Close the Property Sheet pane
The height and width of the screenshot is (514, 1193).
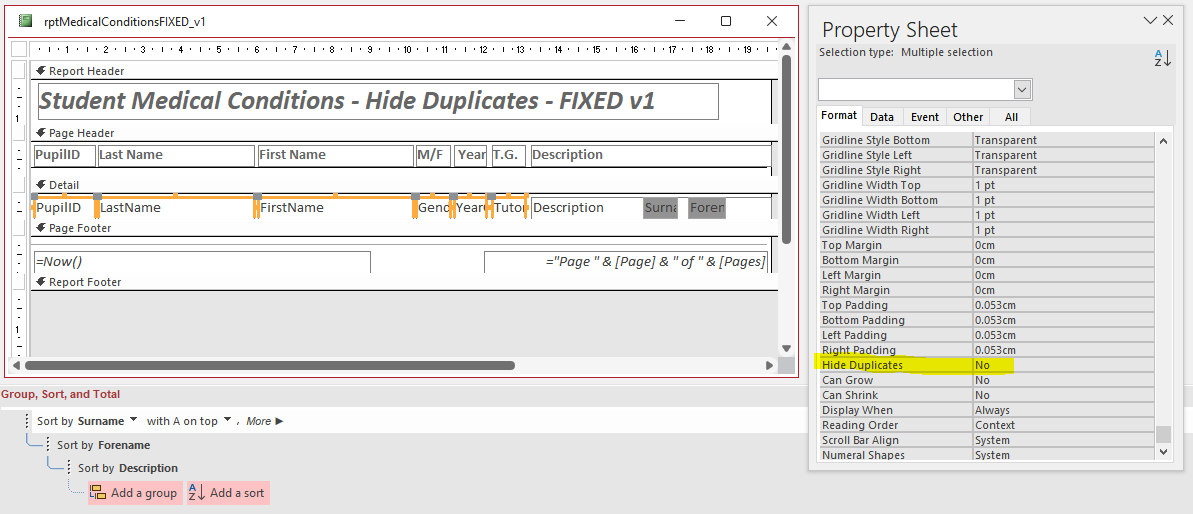tap(1168, 21)
